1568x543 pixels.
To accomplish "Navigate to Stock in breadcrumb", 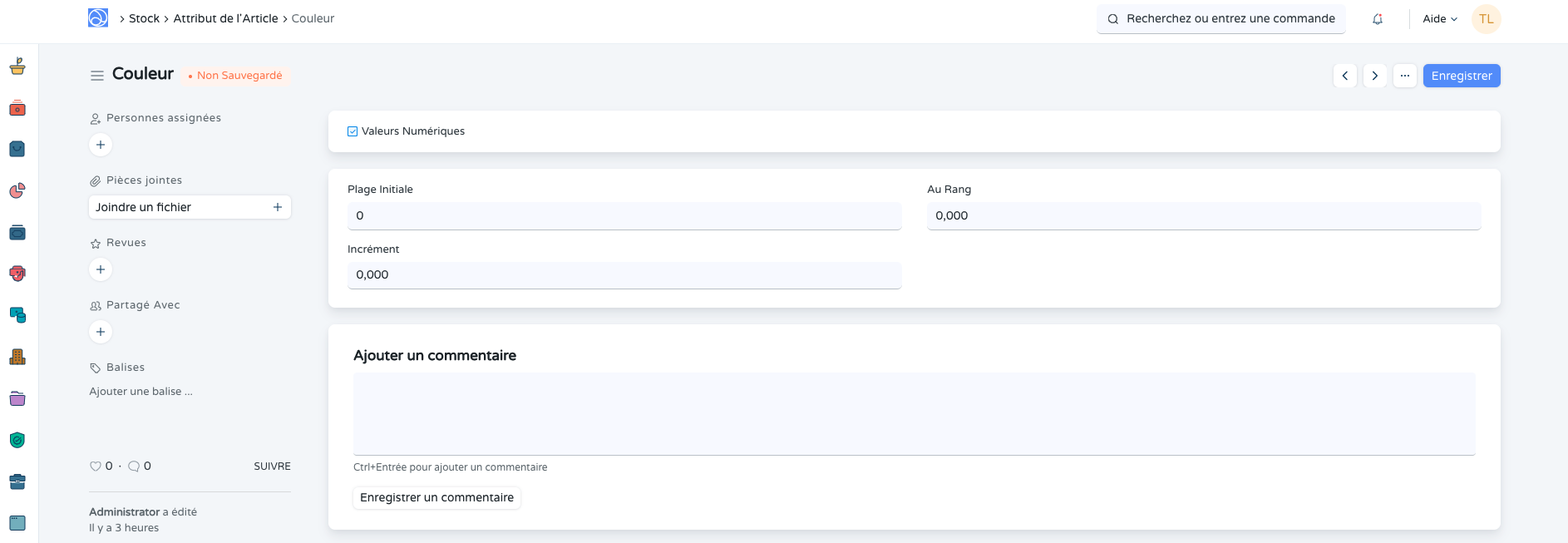I will click(144, 18).
